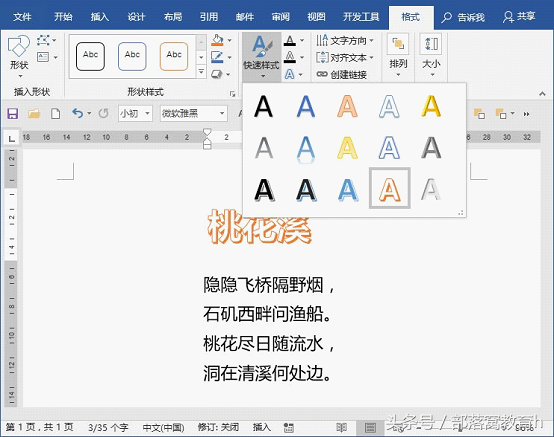Image resolution: width=554 pixels, height=437 pixels.
Task: Click the Text Effects glowing A icon
Action: pyautogui.click(x=290, y=74)
